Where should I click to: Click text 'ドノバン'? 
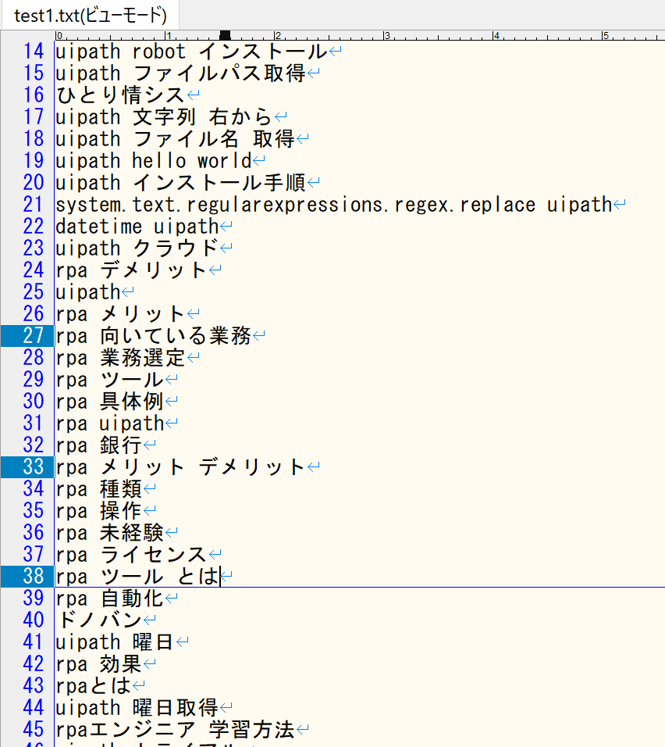pyautogui.click(x=99, y=620)
